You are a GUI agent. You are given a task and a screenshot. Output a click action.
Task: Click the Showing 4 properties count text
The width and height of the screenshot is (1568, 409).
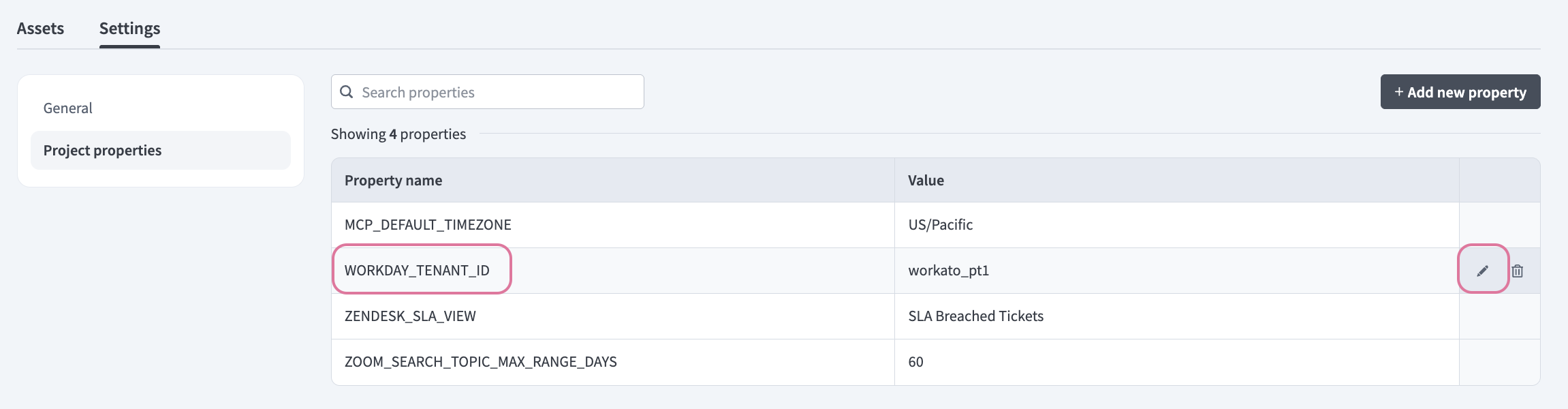coord(398,134)
